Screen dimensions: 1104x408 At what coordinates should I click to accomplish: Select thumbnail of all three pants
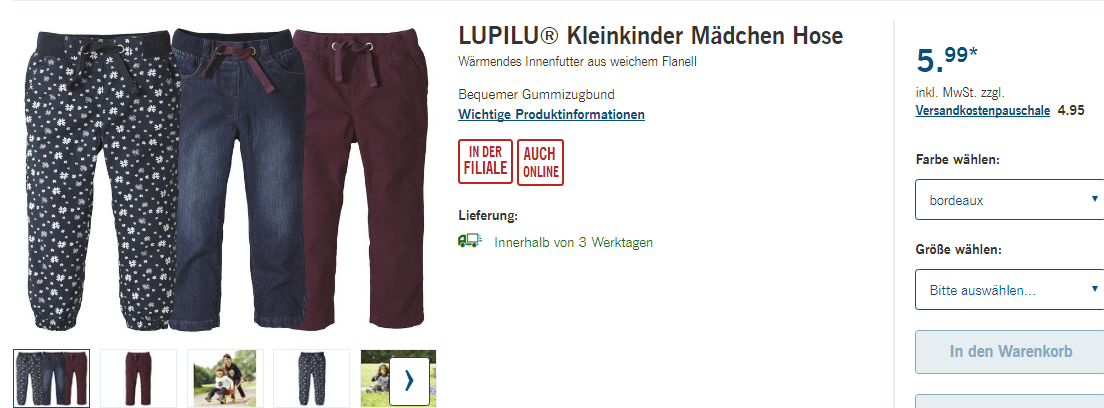pos(51,378)
